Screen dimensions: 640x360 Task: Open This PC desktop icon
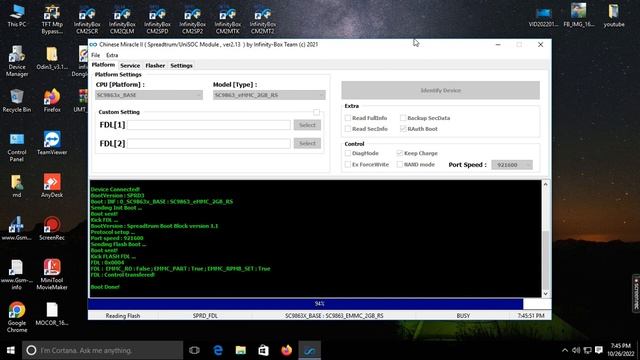click(17, 16)
